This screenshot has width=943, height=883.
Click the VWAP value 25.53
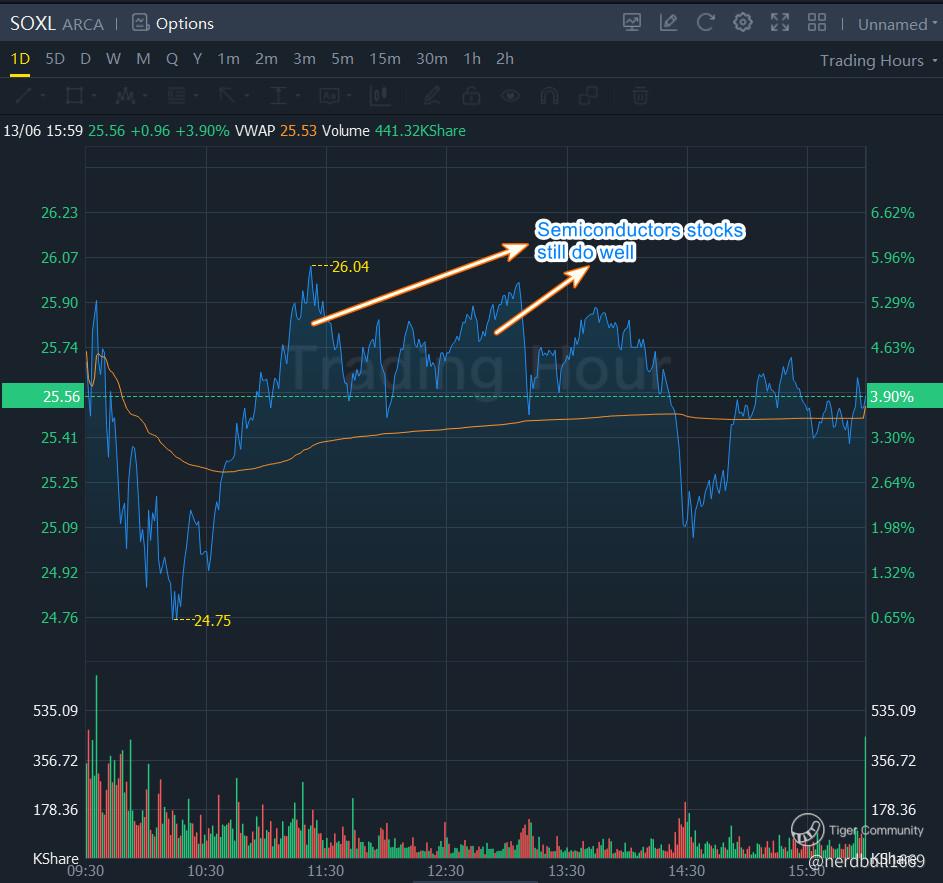(298, 131)
